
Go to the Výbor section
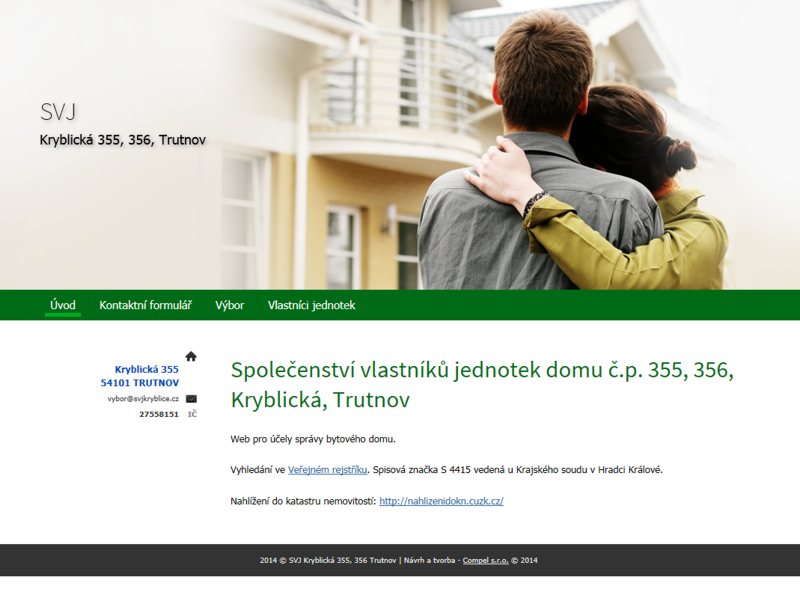coord(230,305)
